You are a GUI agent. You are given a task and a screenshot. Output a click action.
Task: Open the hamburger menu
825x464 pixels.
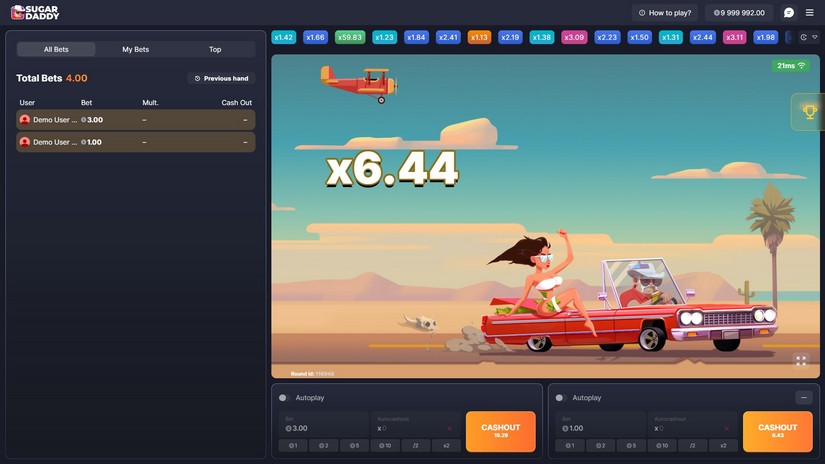tap(810, 13)
